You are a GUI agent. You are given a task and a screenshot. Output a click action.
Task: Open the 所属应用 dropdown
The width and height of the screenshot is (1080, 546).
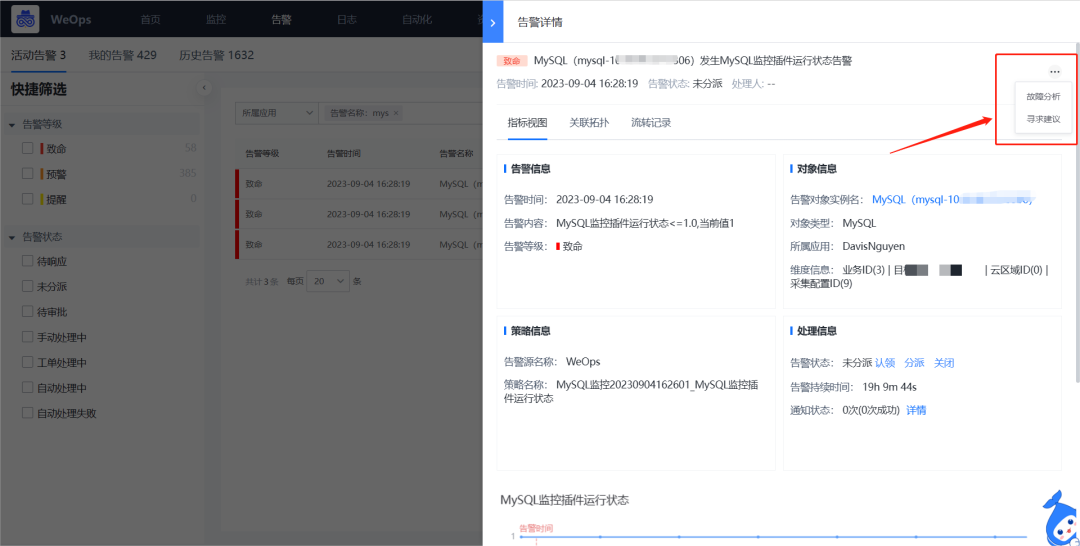click(276, 113)
